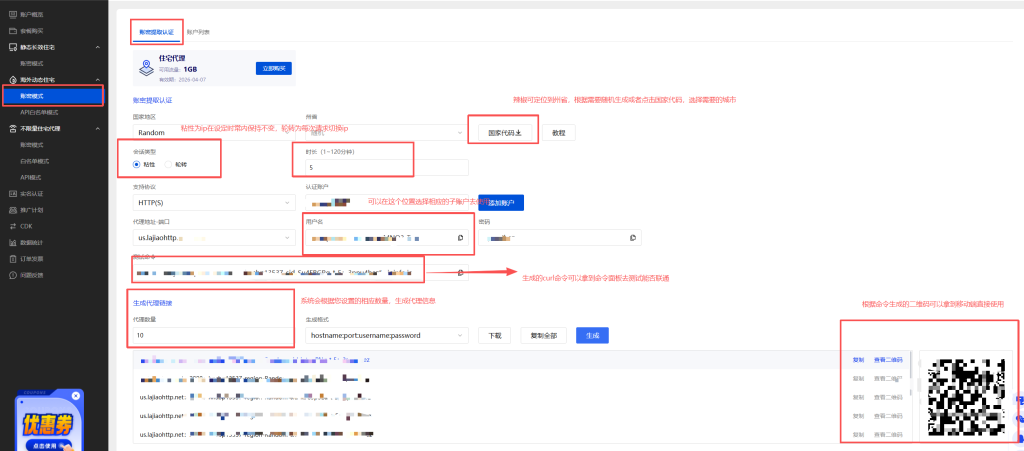This screenshot has height=451, width=1024.
Task: Collapse the 静态长效住宅 sidebar section
Action: tap(97, 47)
